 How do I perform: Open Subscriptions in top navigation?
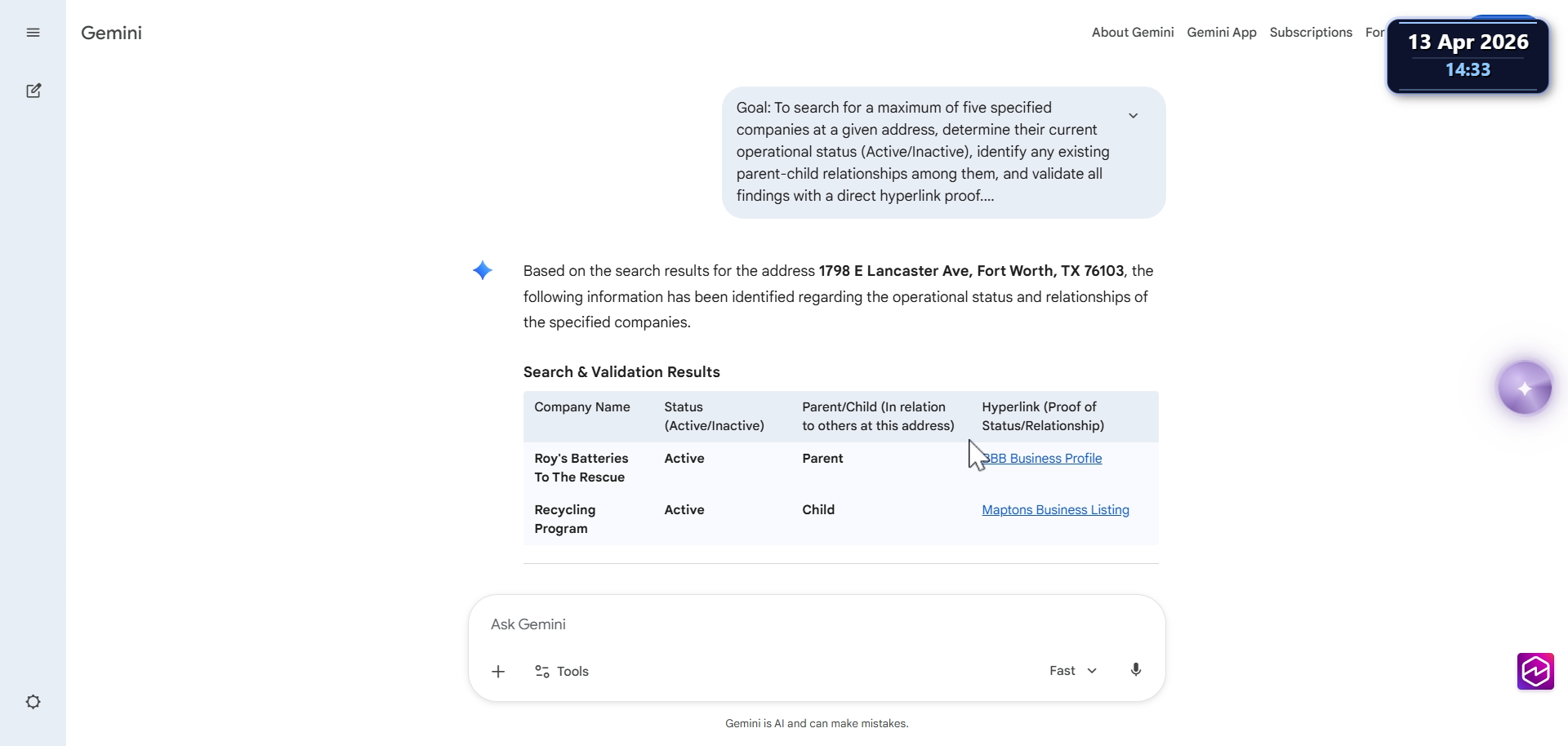point(1311,33)
